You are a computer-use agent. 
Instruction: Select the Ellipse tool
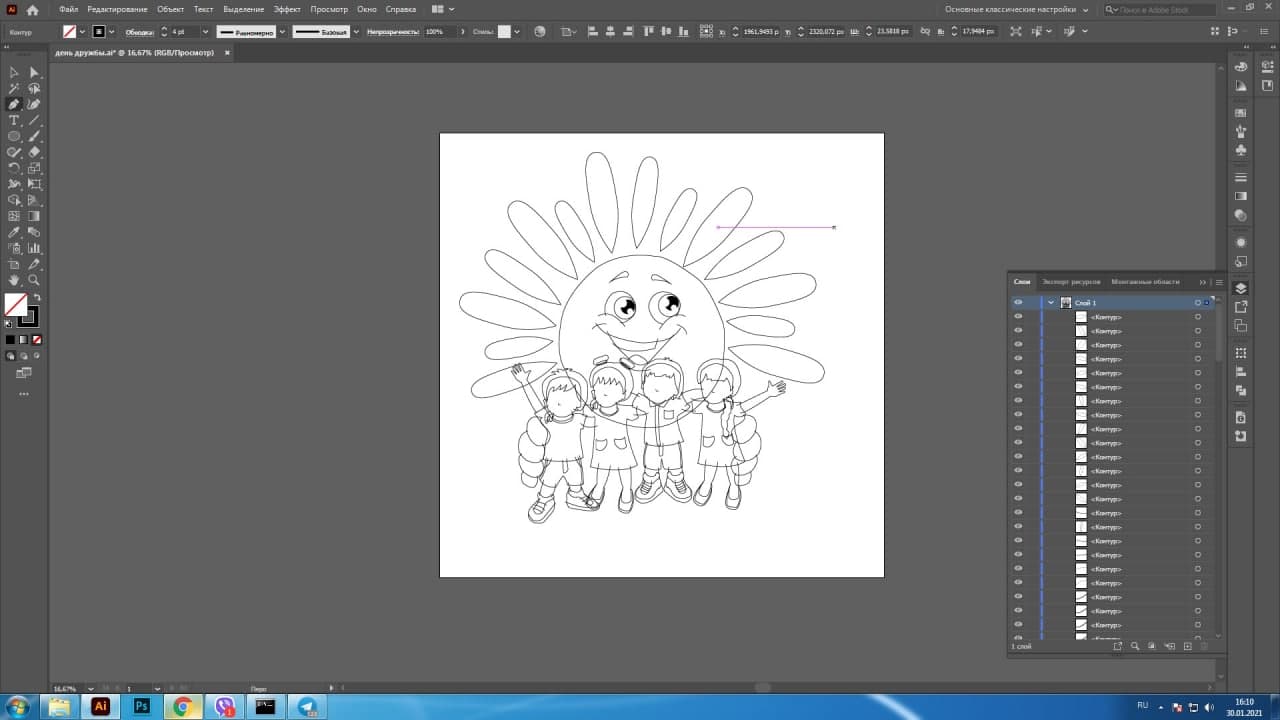point(14,136)
